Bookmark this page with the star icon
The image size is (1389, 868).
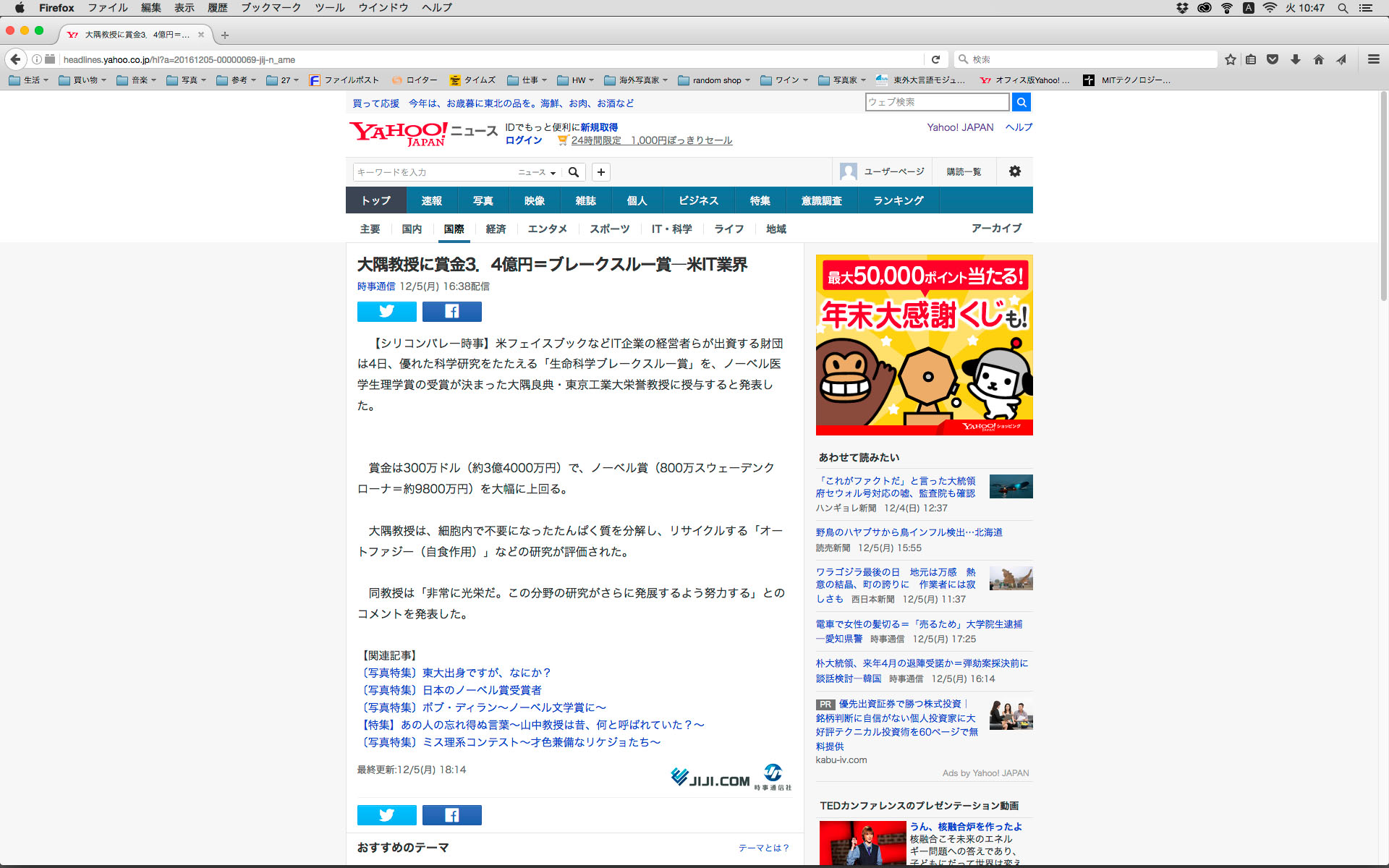tap(1230, 59)
